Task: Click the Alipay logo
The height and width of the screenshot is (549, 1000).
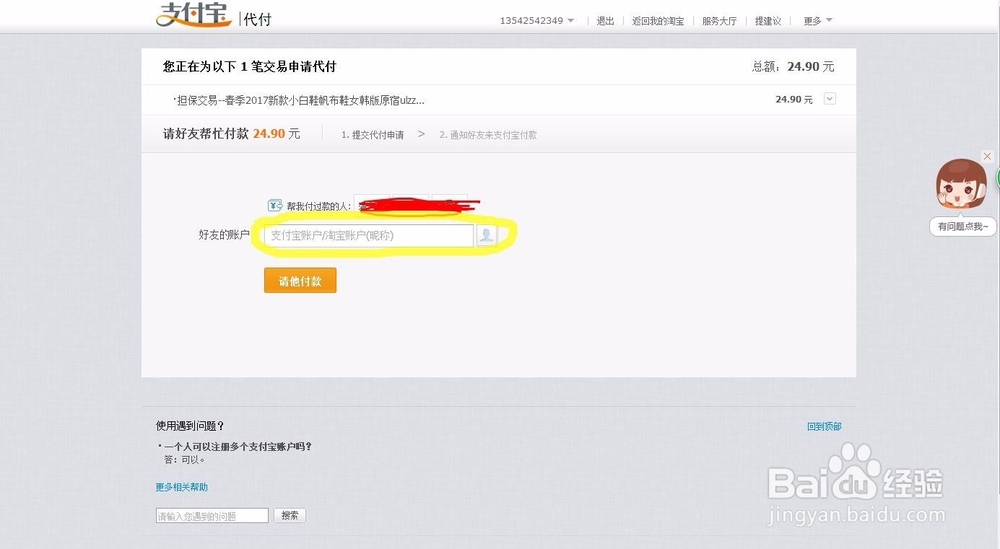Action: (x=194, y=15)
